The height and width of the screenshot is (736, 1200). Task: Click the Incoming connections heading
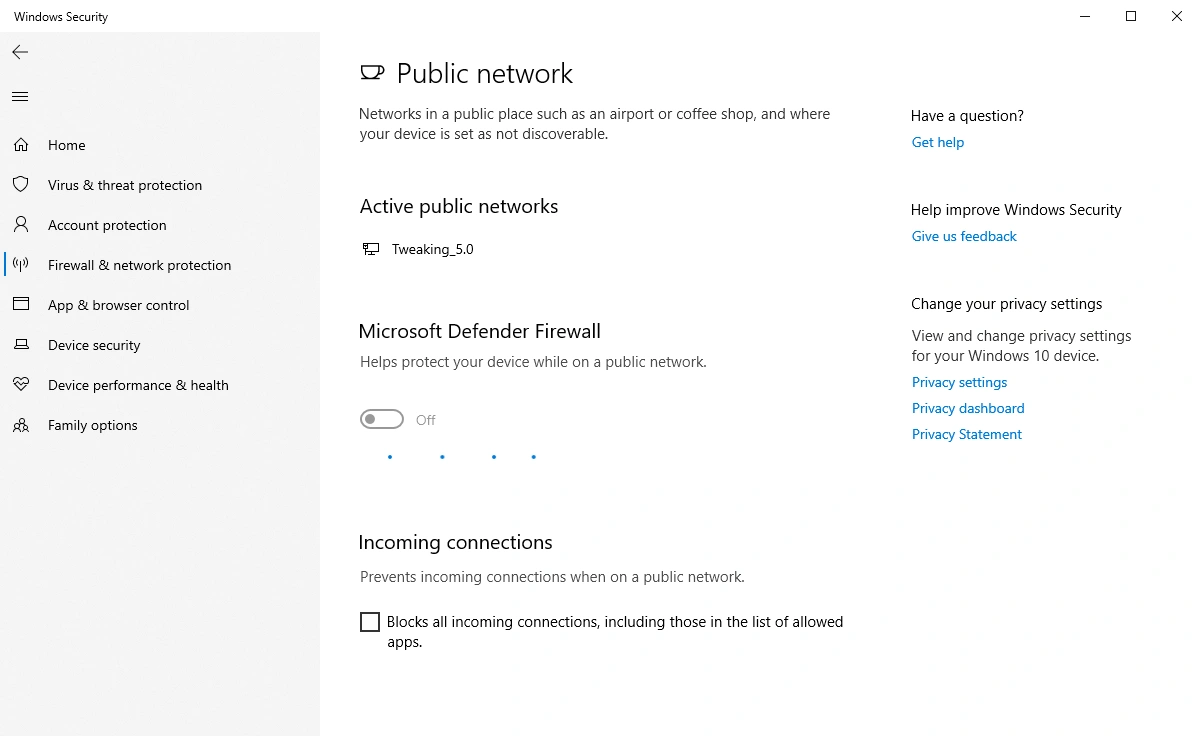456,542
